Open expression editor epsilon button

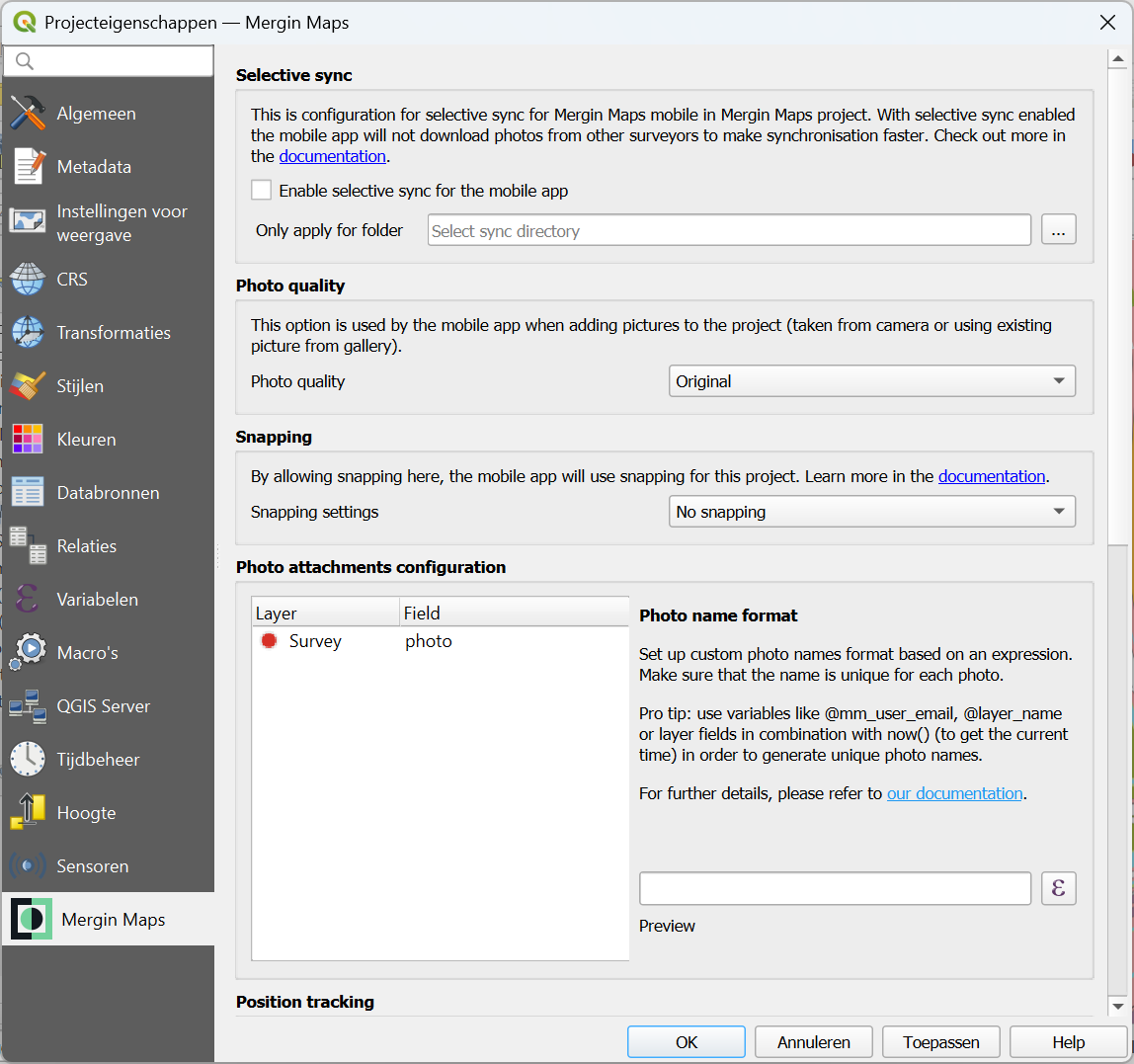[x=1058, y=888]
